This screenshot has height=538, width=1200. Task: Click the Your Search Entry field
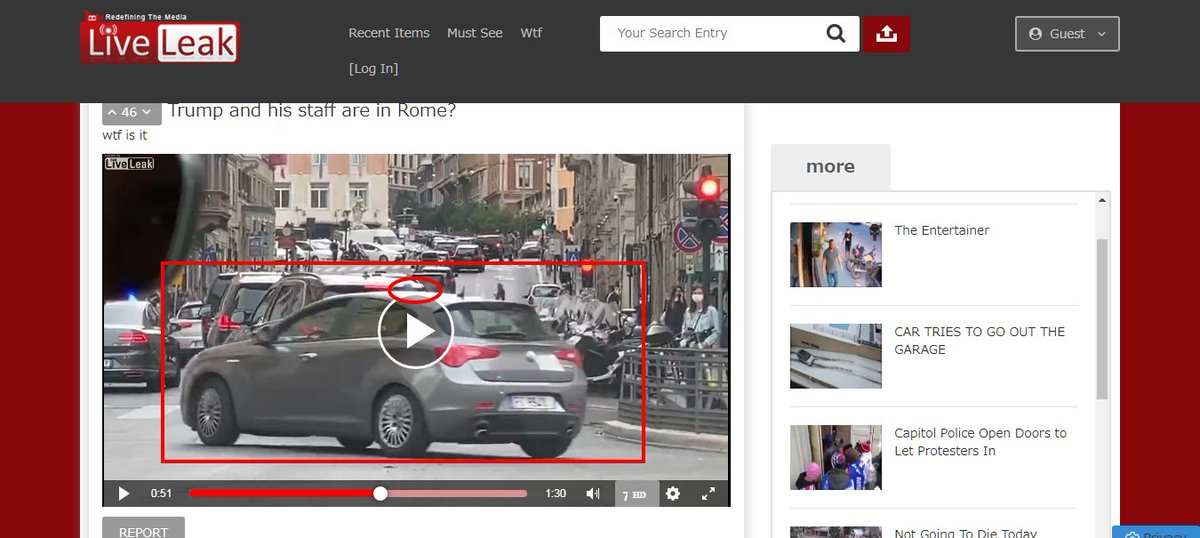click(x=715, y=33)
